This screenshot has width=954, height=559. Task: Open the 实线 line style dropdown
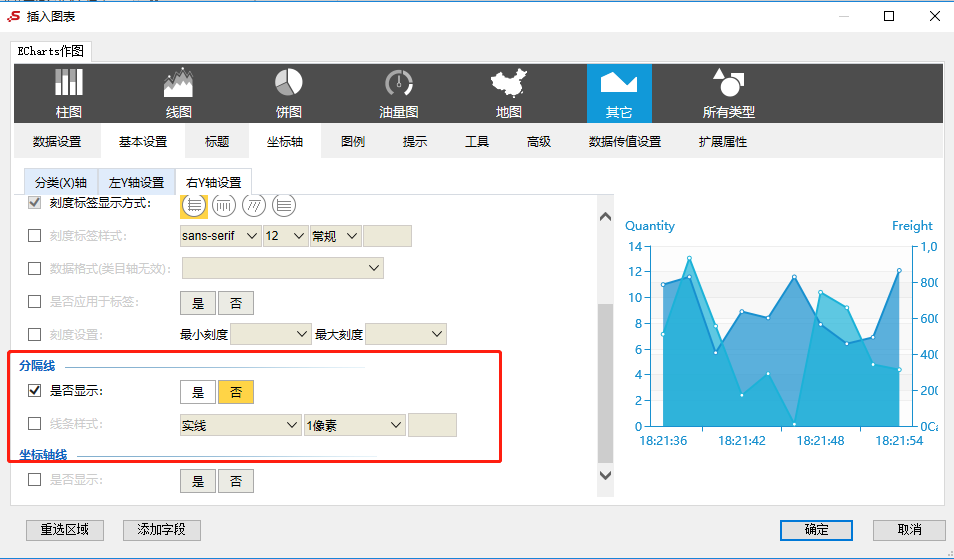pyautogui.click(x=241, y=425)
